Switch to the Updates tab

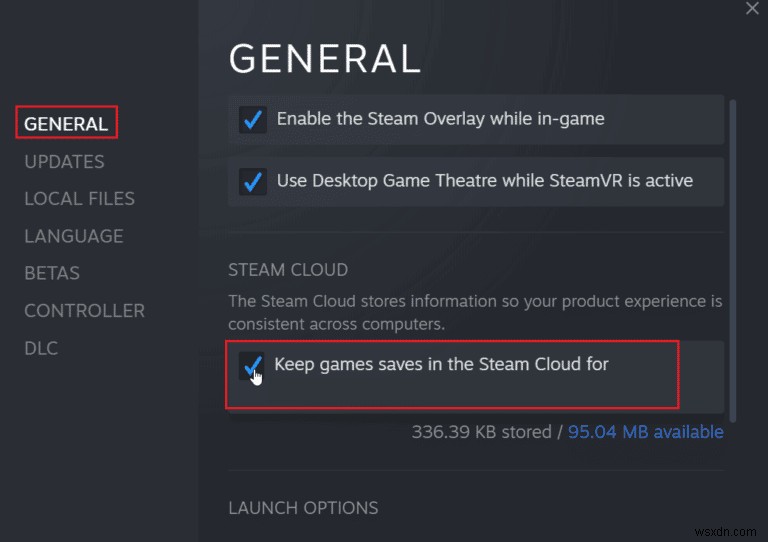[64, 161]
